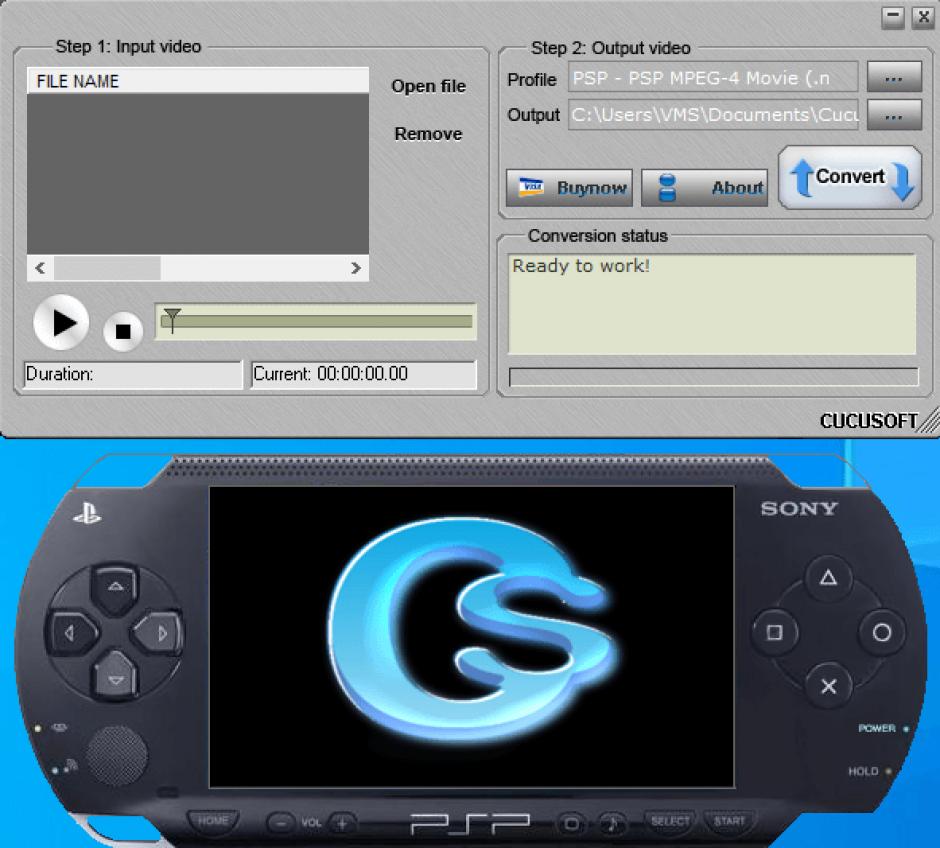Click the Ready to work! status text

pos(581,265)
